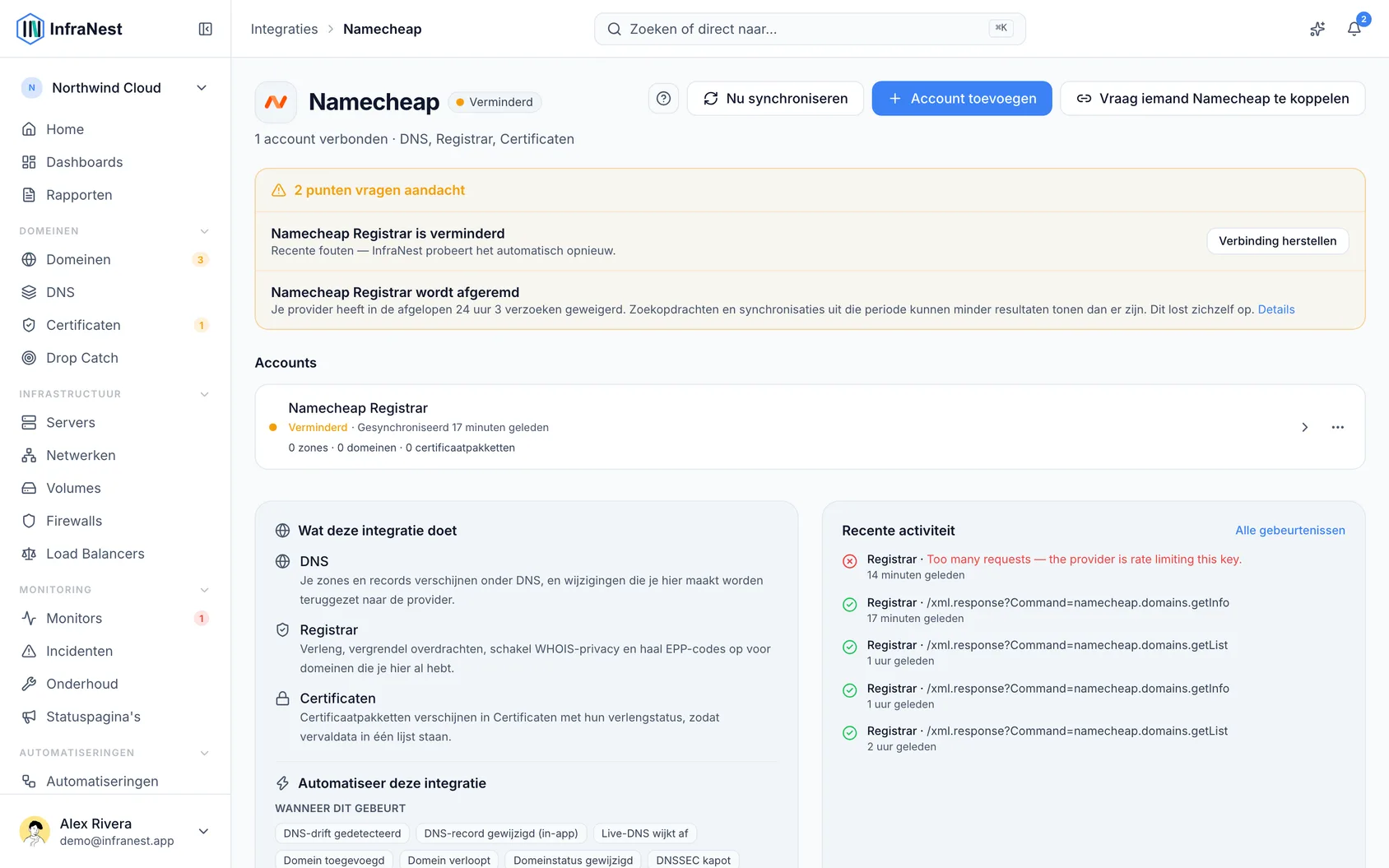Open Firewalls sidebar item

coord(115,521)
